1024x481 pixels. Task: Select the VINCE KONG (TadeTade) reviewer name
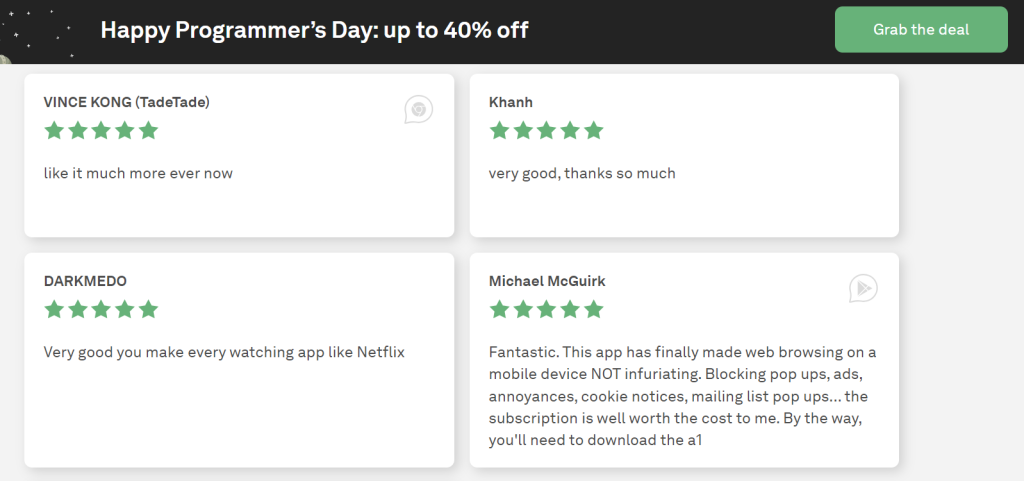click(126, 102)
